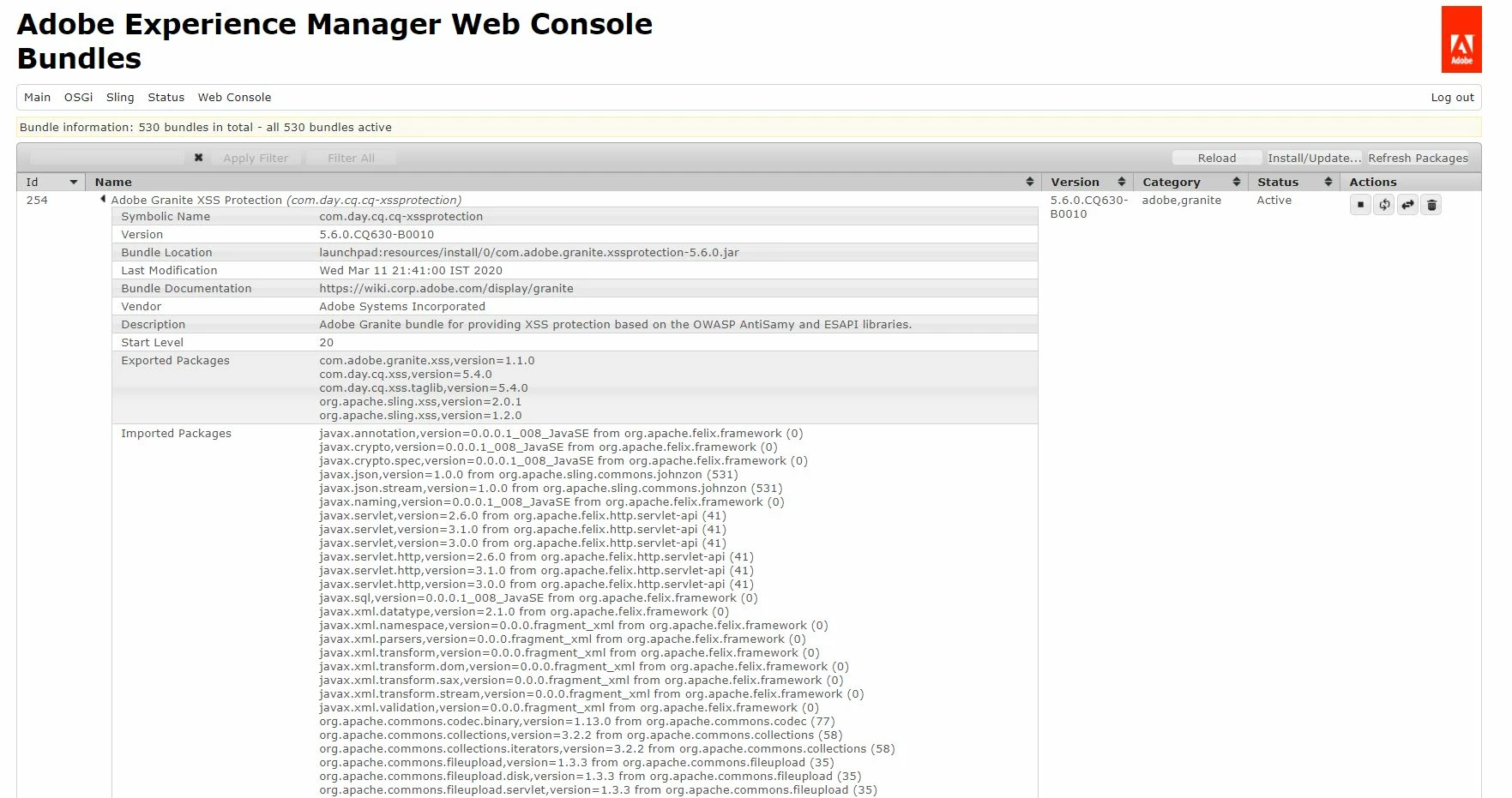This screenshot has height=798, width=1512.
Task: Reload the bundles list
Action: 1217,158
